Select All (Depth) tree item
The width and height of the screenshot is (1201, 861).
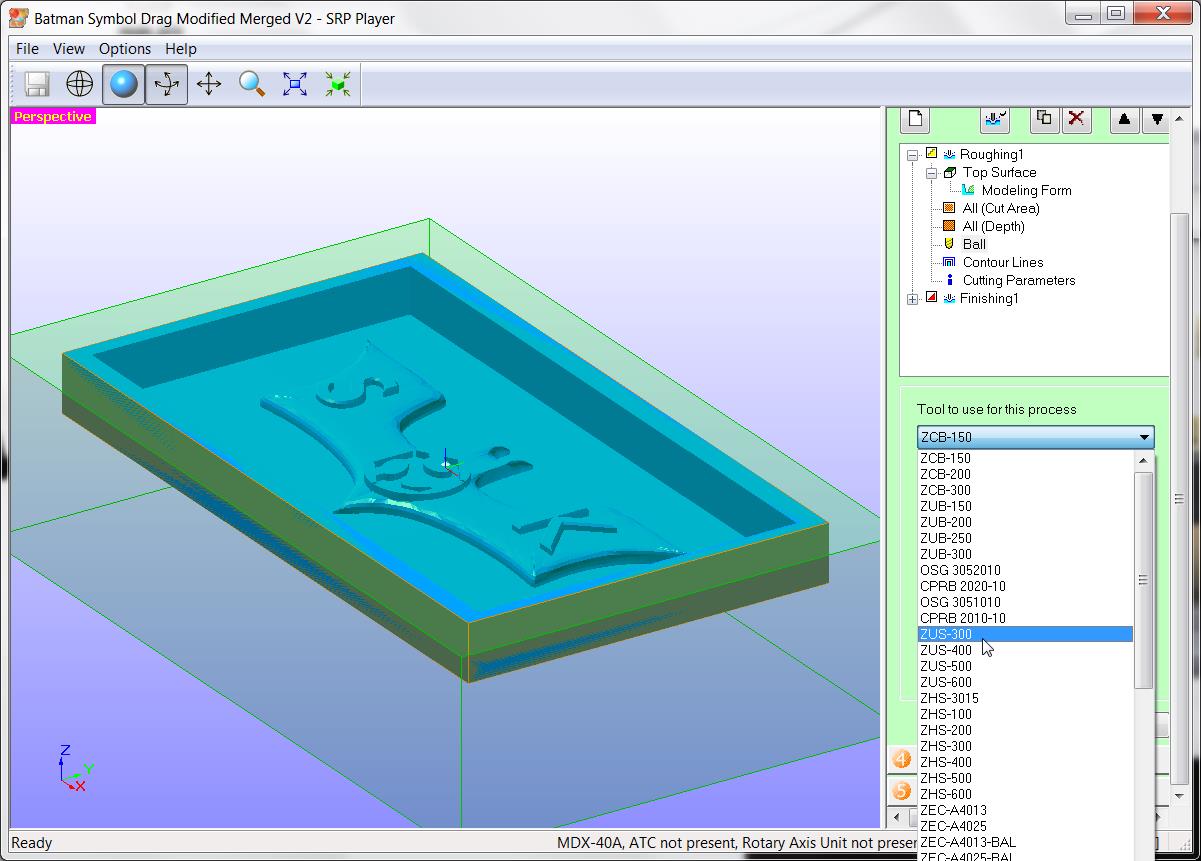(x=994, y=226)
